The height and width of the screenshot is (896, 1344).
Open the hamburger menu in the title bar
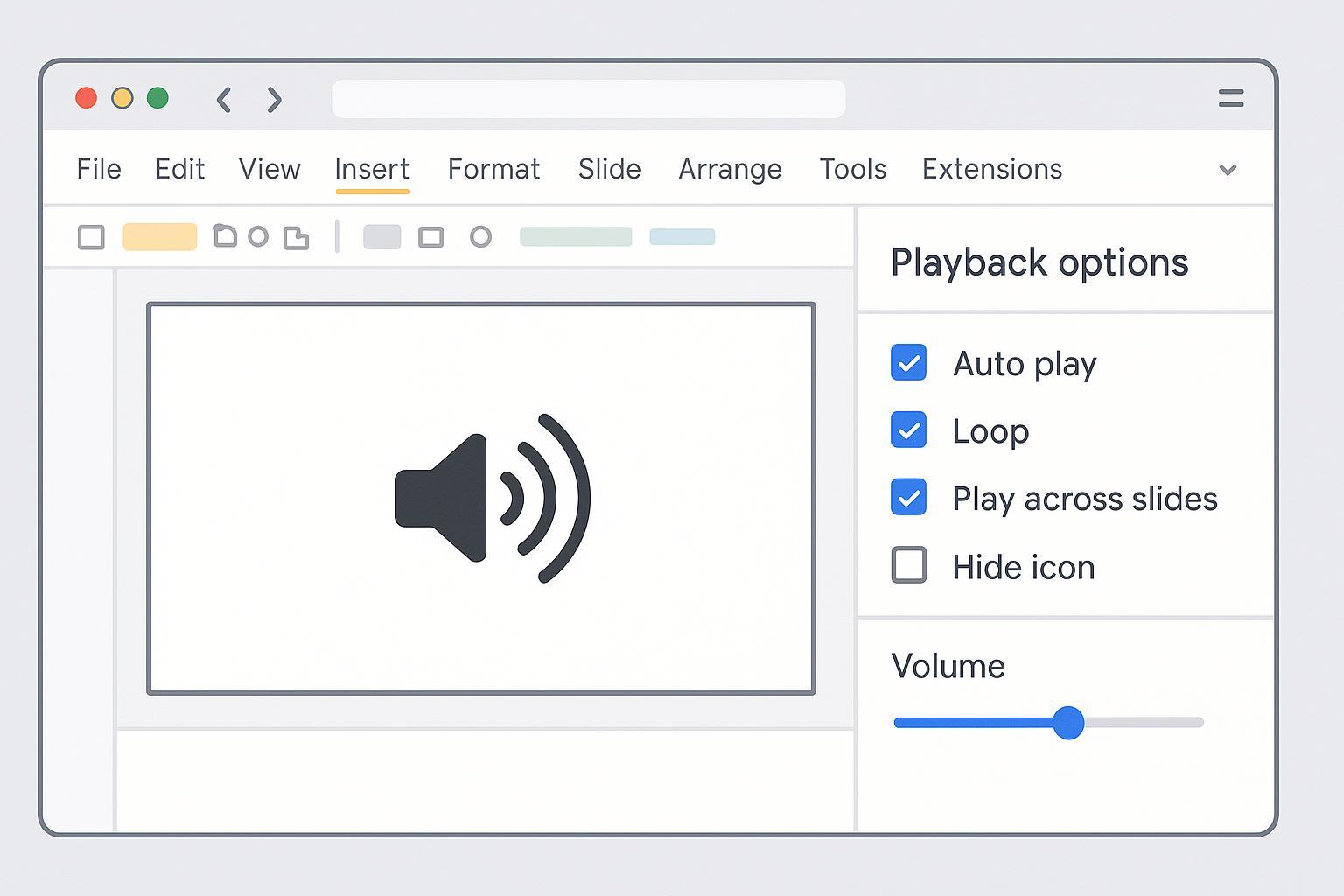1230,98
